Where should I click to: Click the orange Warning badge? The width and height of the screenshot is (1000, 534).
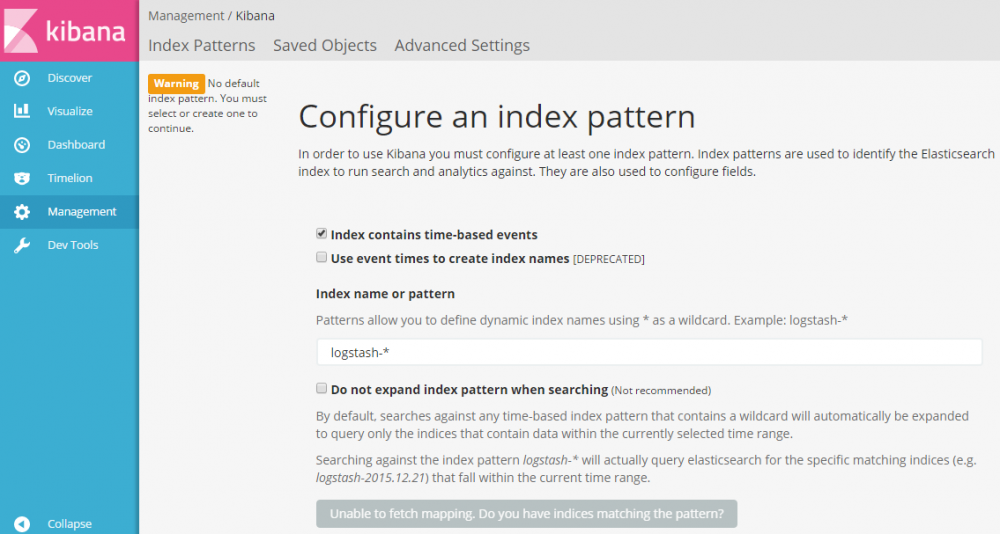[176, 84]
